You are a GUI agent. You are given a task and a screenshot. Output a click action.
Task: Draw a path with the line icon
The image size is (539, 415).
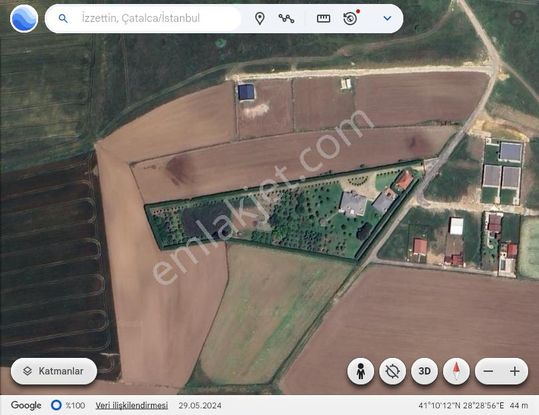286,19
